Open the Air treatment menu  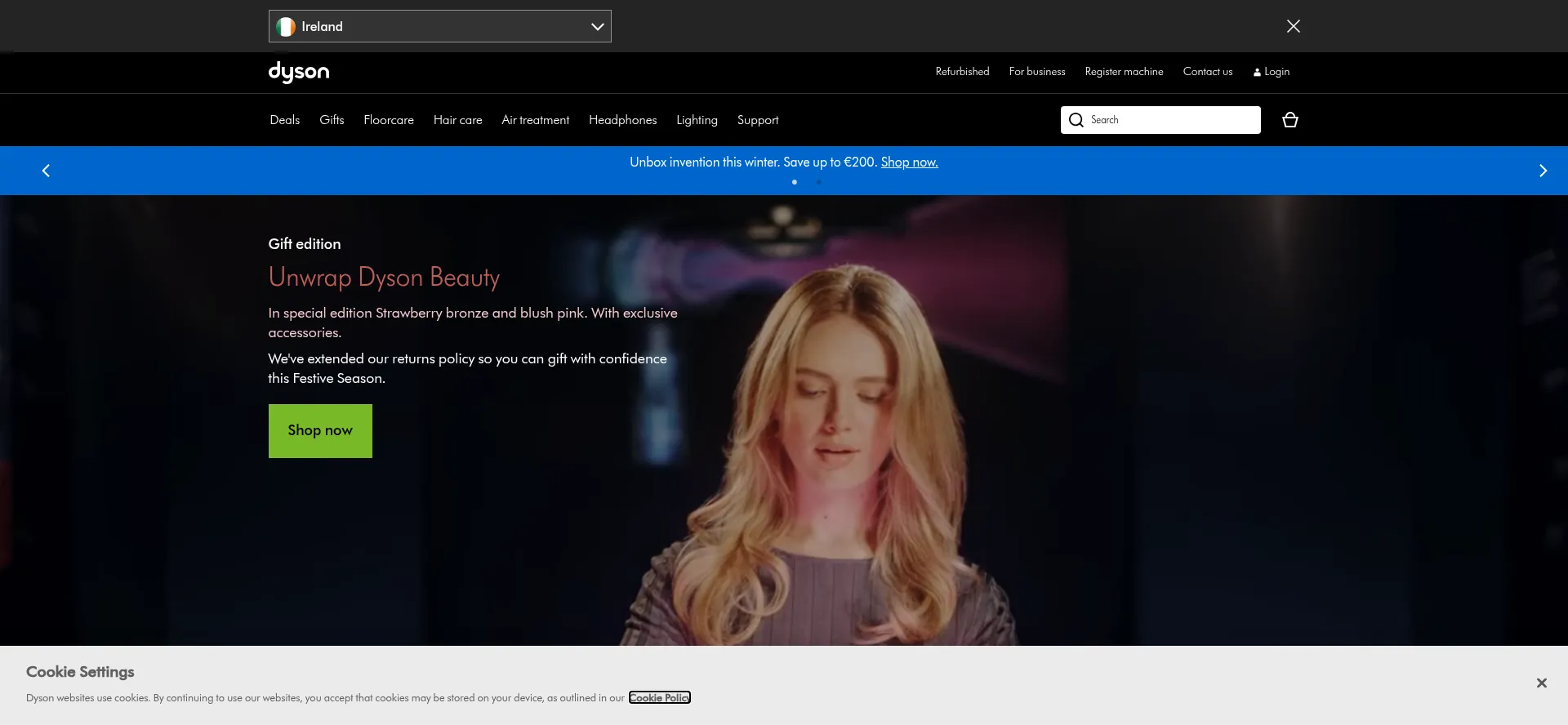535,120
